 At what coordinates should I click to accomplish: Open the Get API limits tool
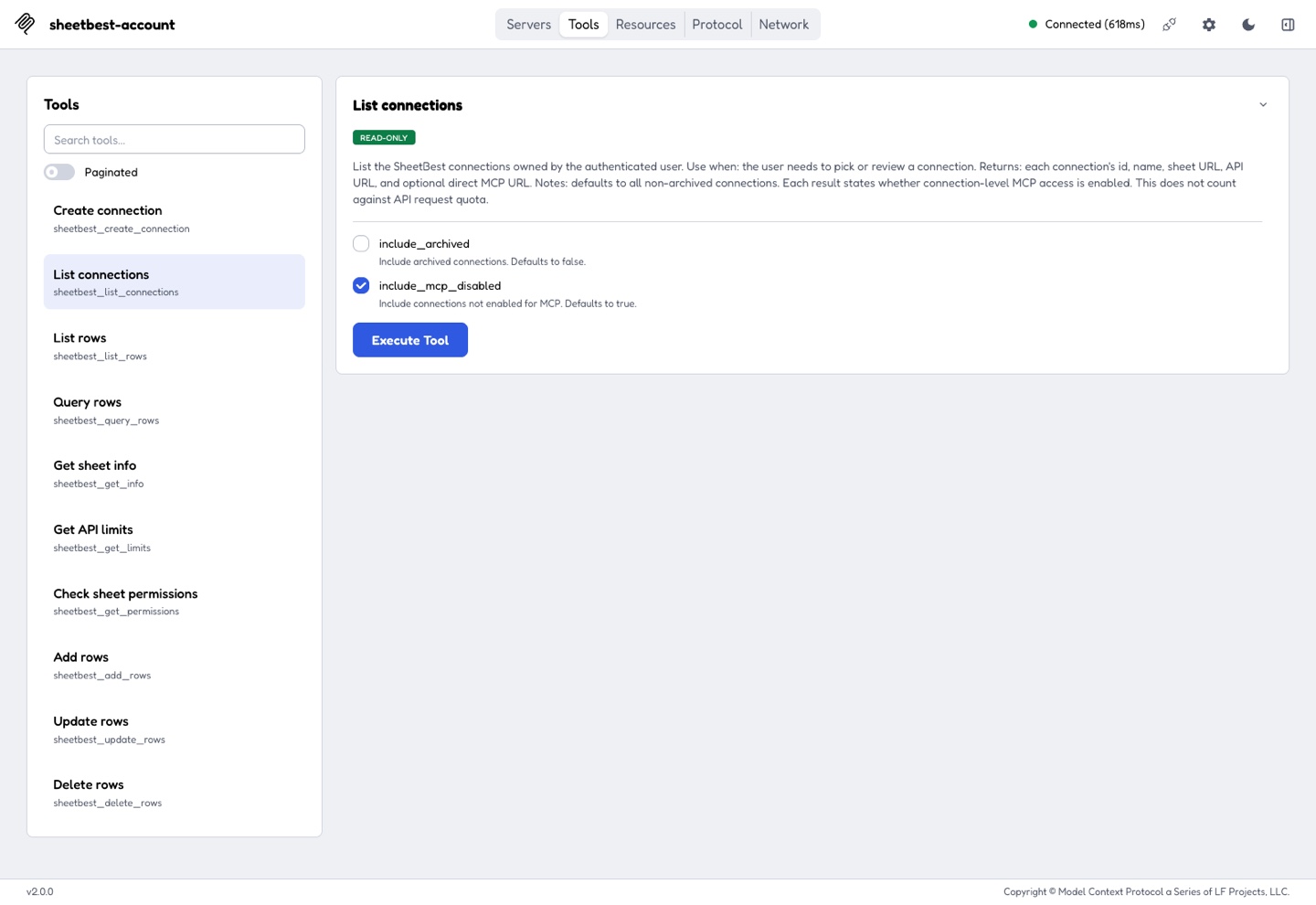tap(175, 538)
